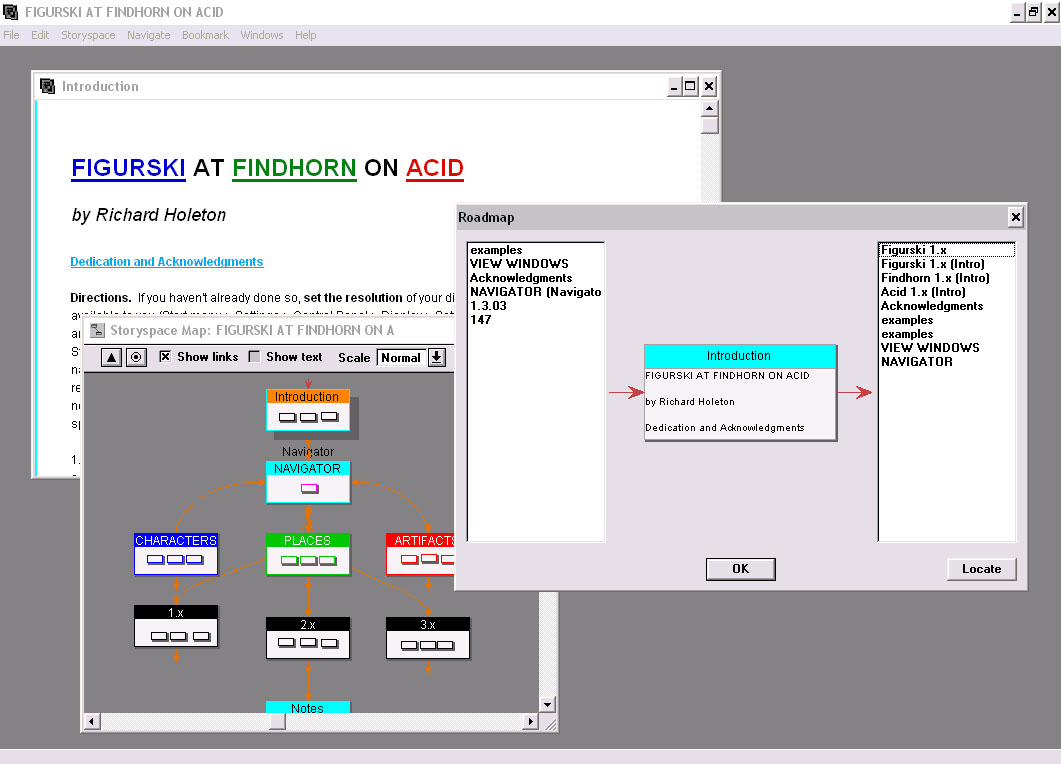Select the ARTIFACTS node in the map

click(420, 554)
